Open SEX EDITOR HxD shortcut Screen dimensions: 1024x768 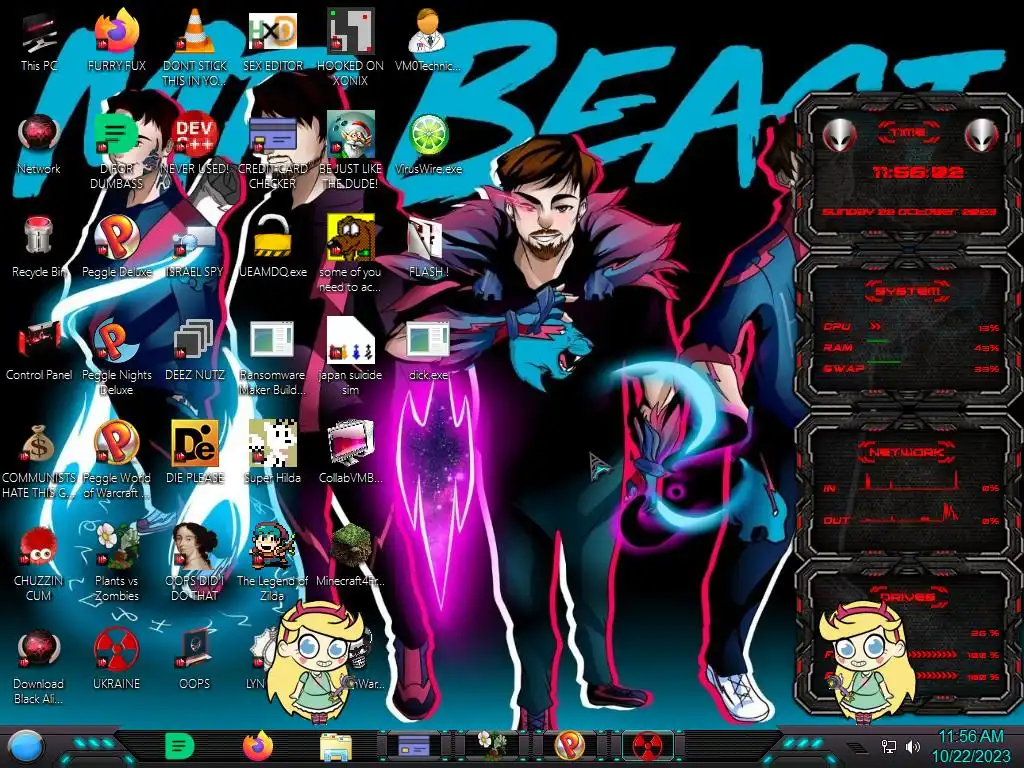click(272, 31)
